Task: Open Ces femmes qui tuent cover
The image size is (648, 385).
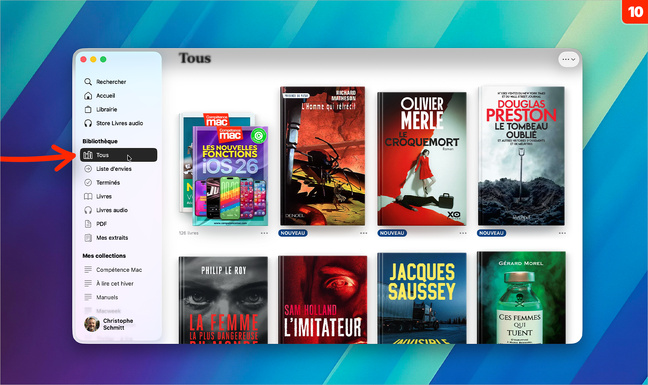Action: click(x=521, y=297)
